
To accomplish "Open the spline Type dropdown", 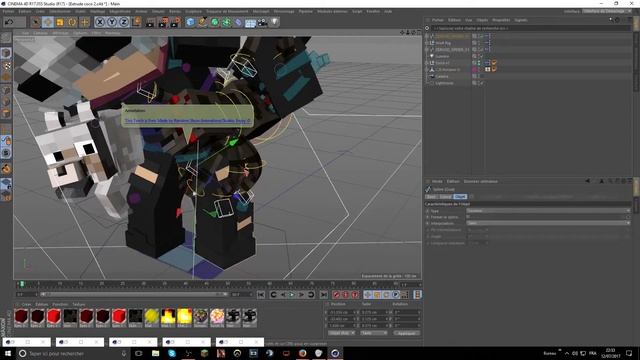I will click(x=548, y=211).
